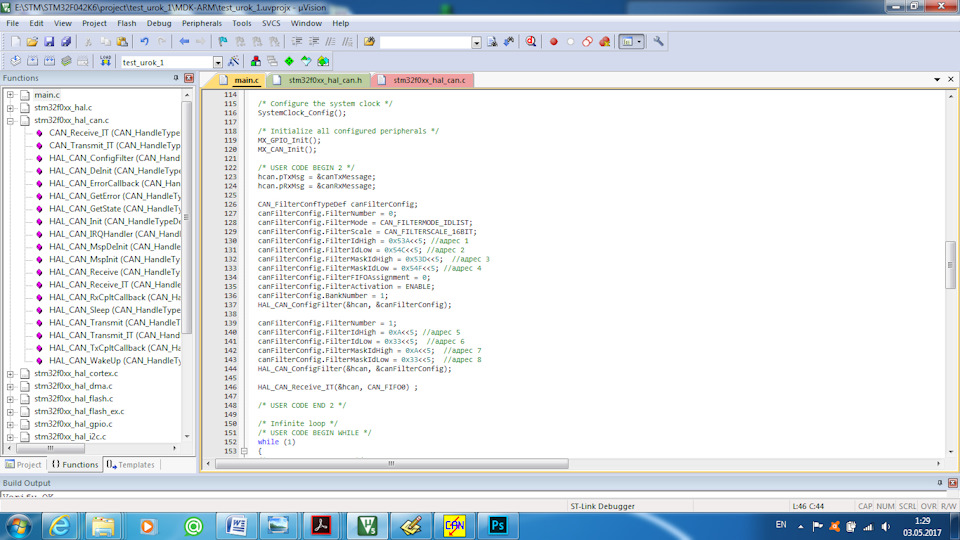Toggle the EN language indicator in tray
Screen dimensions: 960x540
781,524
